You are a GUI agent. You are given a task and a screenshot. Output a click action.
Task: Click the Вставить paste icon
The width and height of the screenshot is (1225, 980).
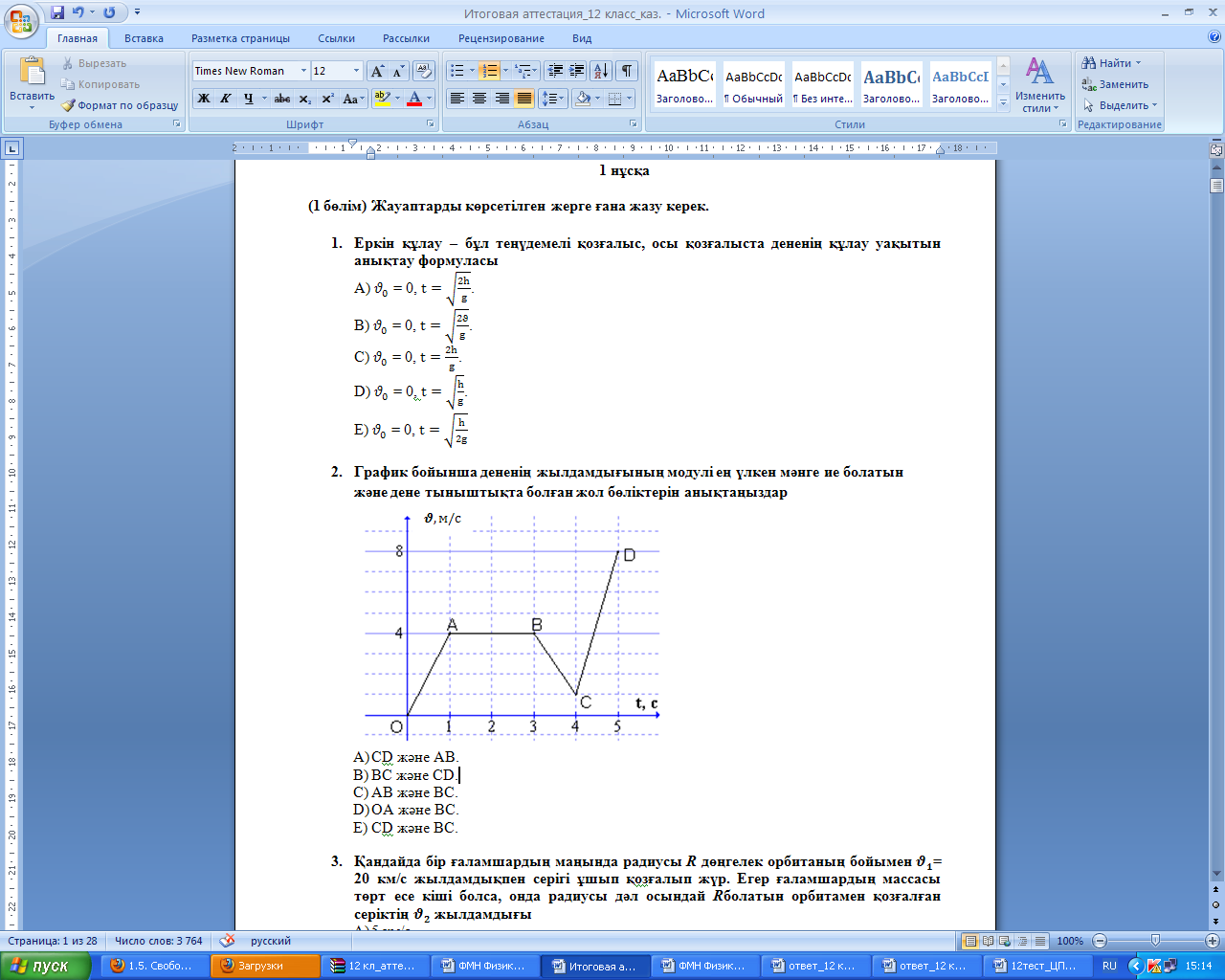pos(32,71)
